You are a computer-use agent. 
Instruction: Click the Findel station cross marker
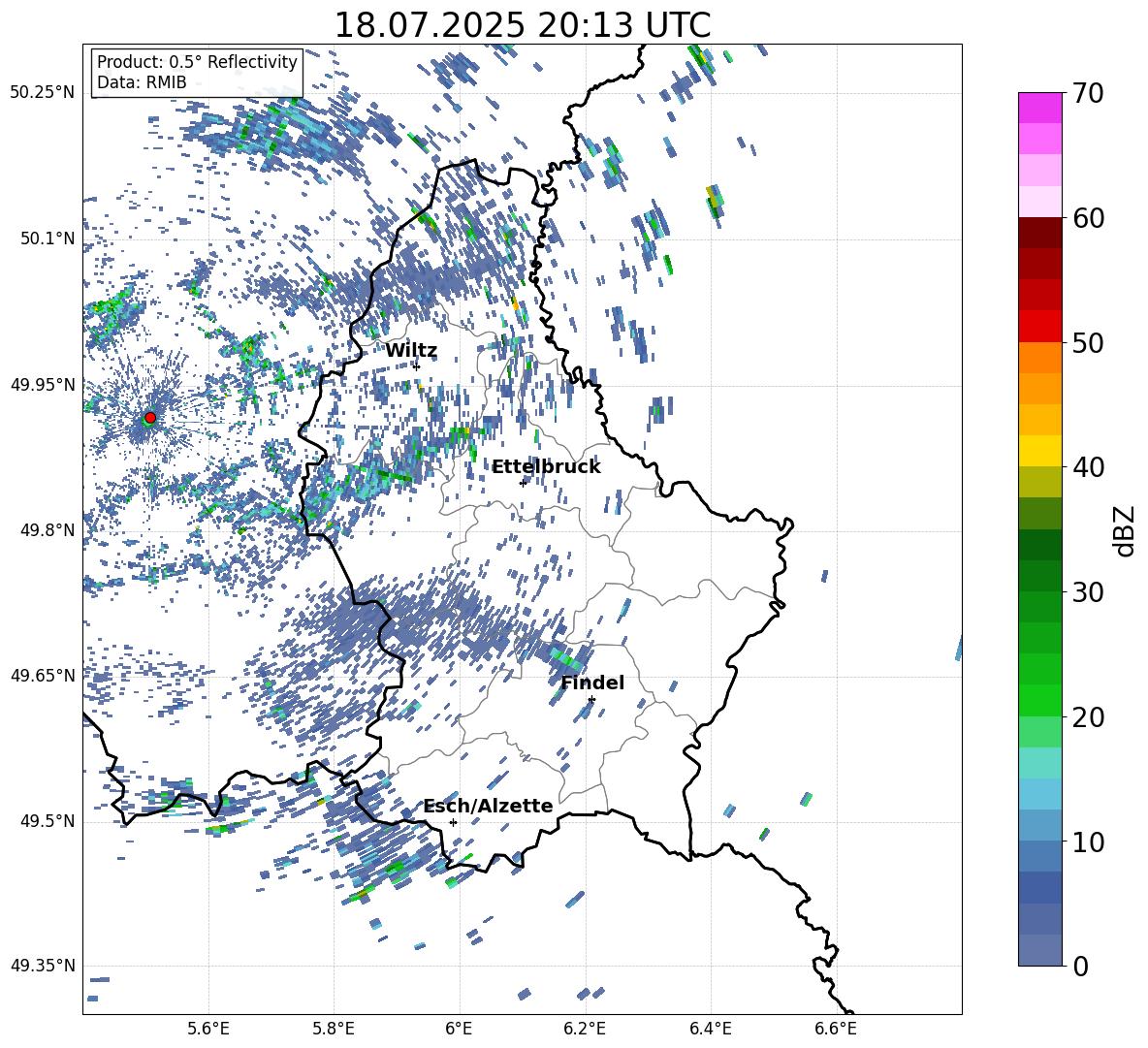coord(591,700)
